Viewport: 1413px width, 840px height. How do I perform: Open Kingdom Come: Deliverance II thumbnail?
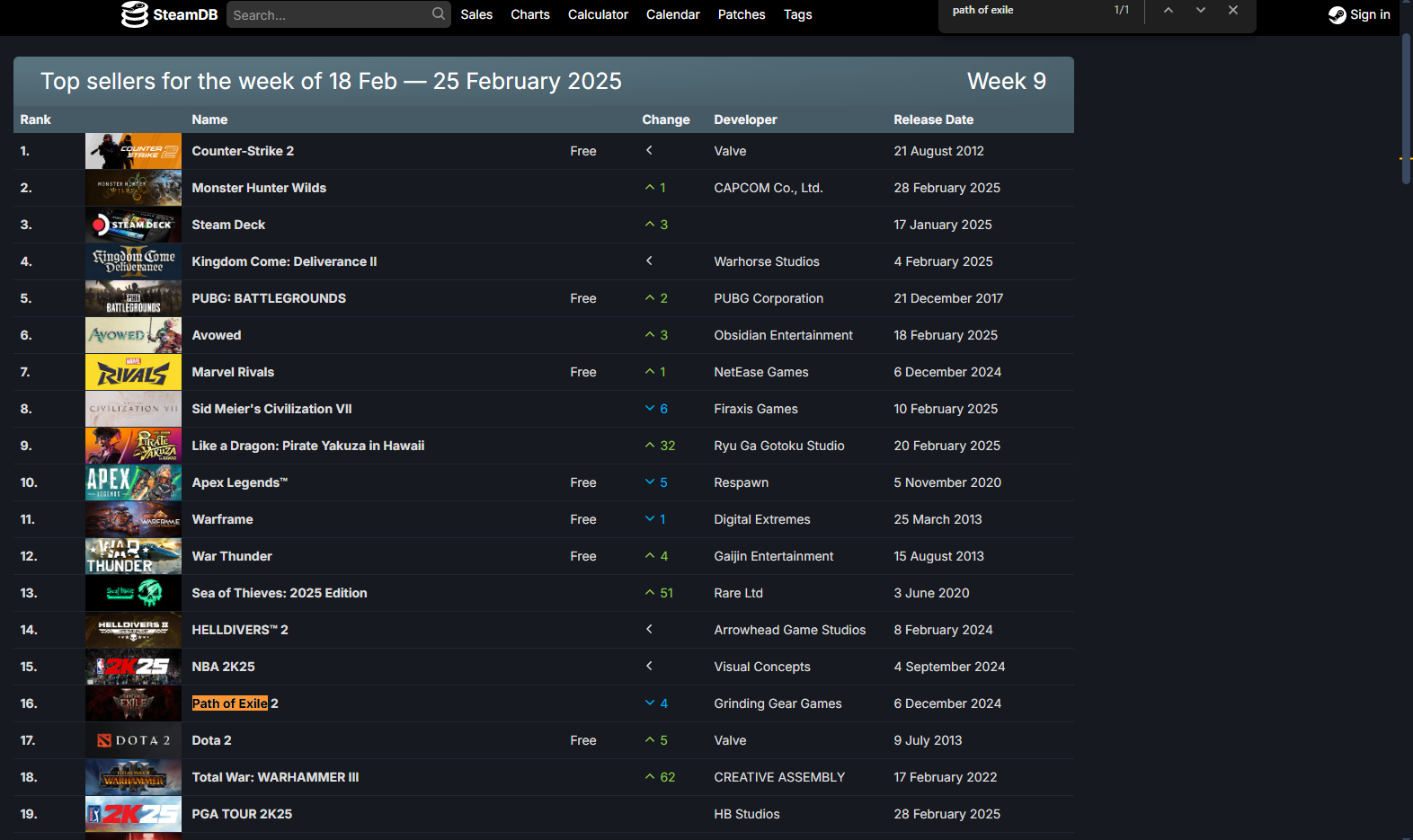click(x=133, y=261)
